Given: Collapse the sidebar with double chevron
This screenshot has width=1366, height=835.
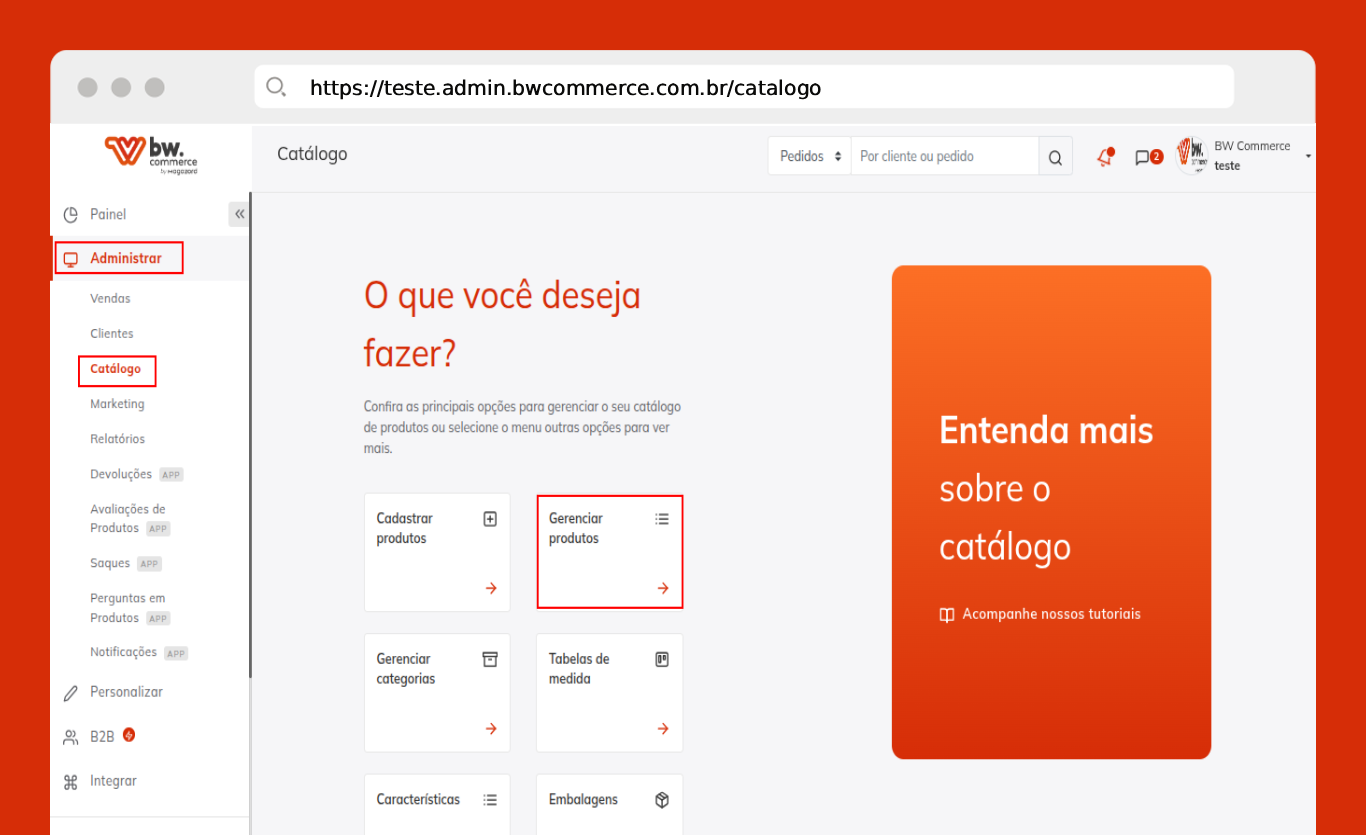Looking at the screenshot, I should (x=239, y=214).
